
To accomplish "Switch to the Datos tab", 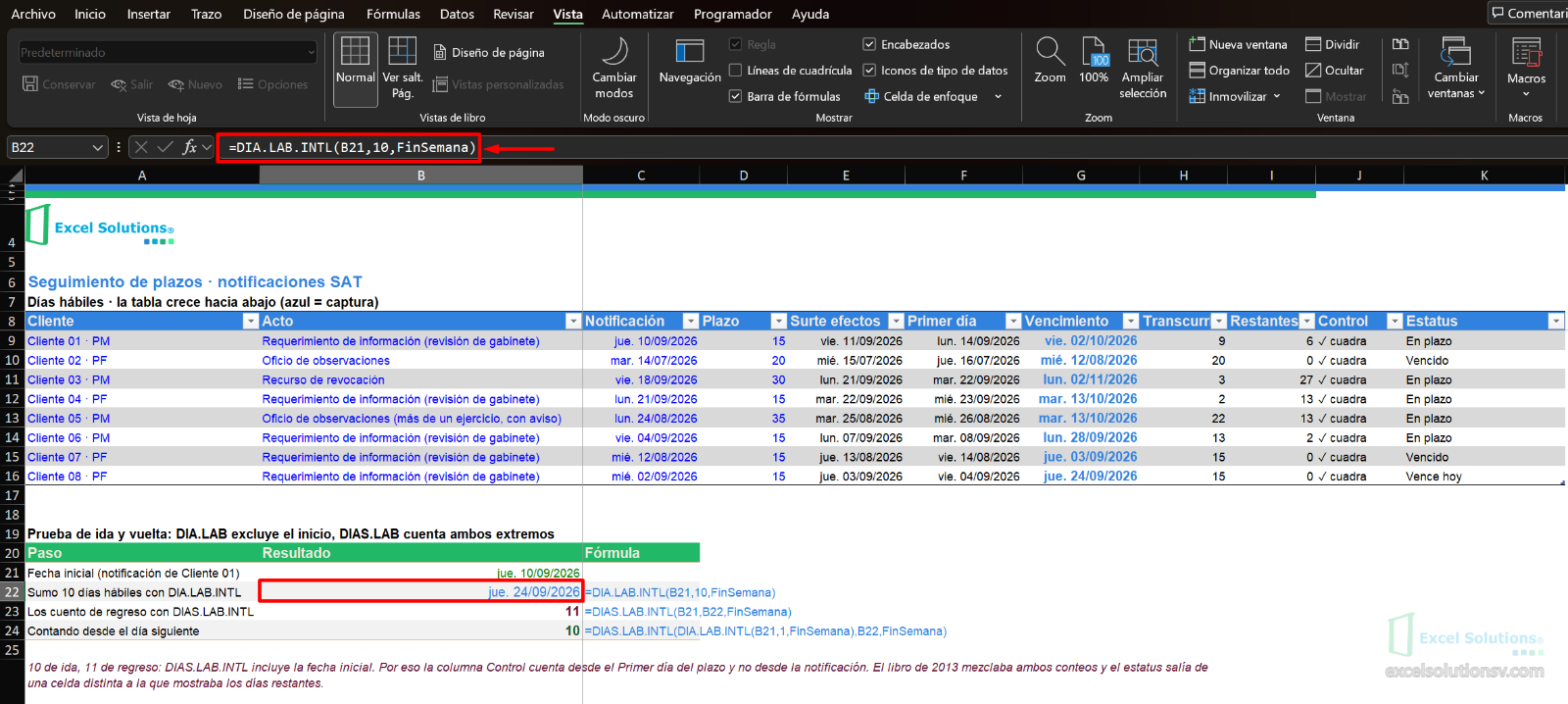I will 457,14.
